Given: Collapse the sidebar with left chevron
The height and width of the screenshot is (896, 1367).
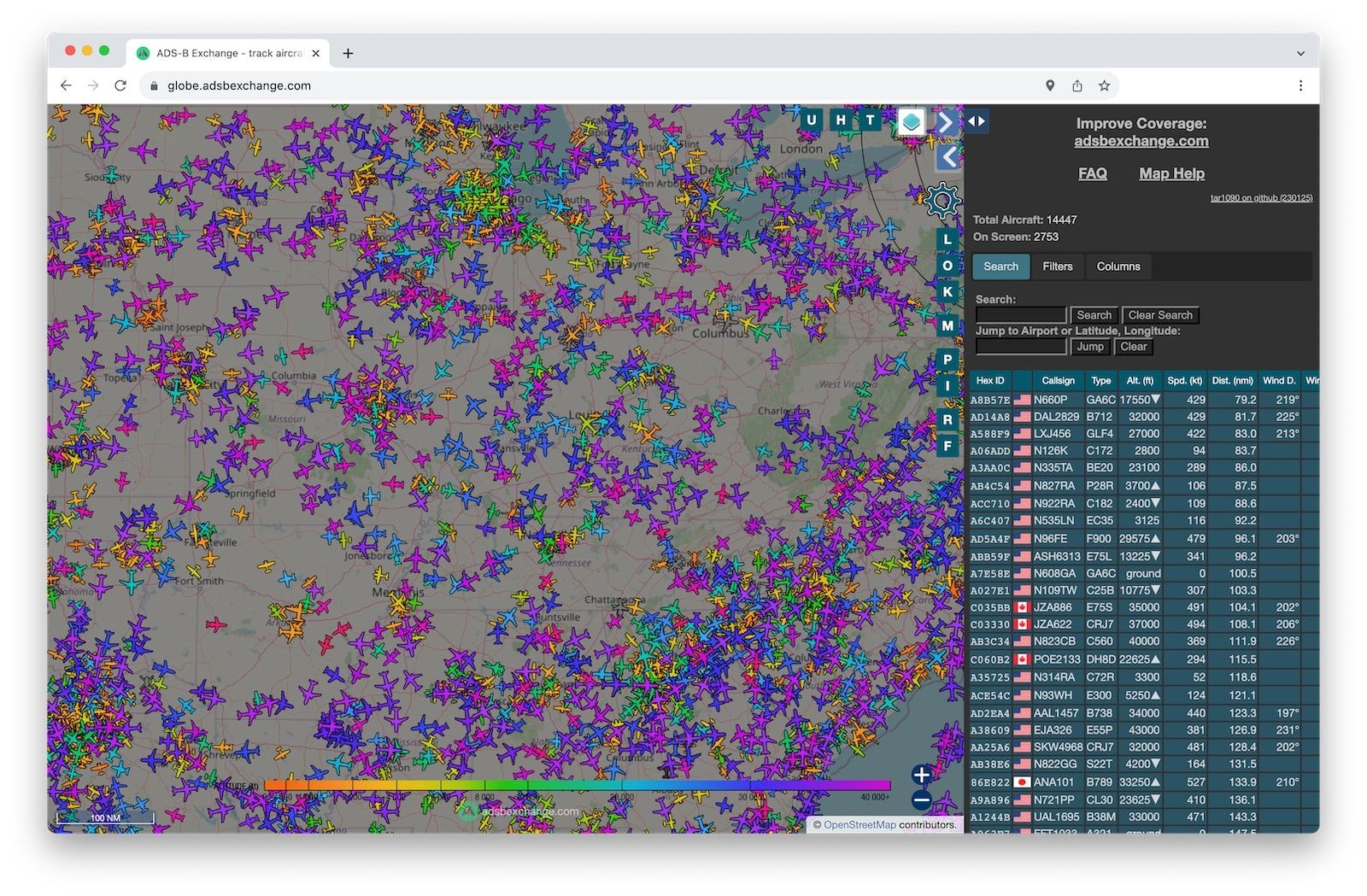Looking at the screenshot, I should [948, 157].
